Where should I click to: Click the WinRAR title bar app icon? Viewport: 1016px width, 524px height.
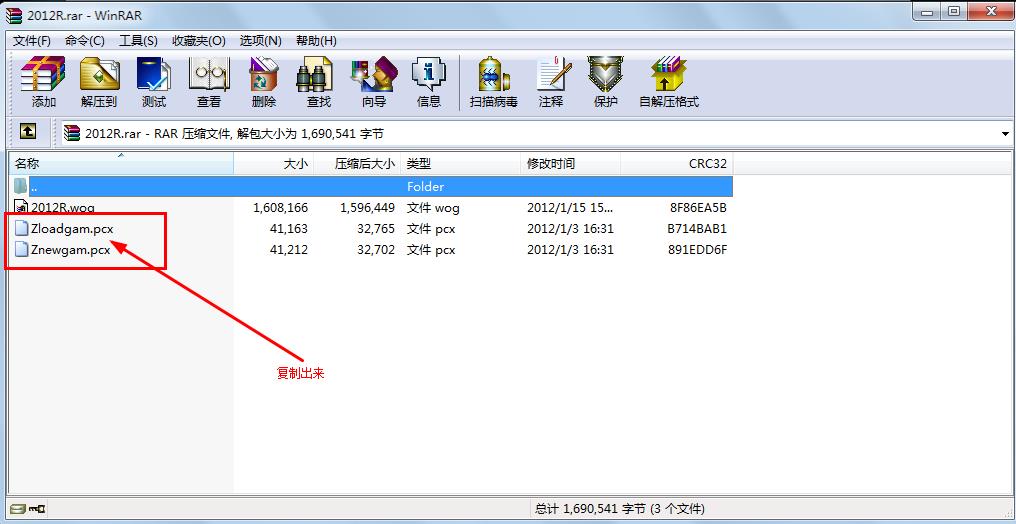point(13,15)
